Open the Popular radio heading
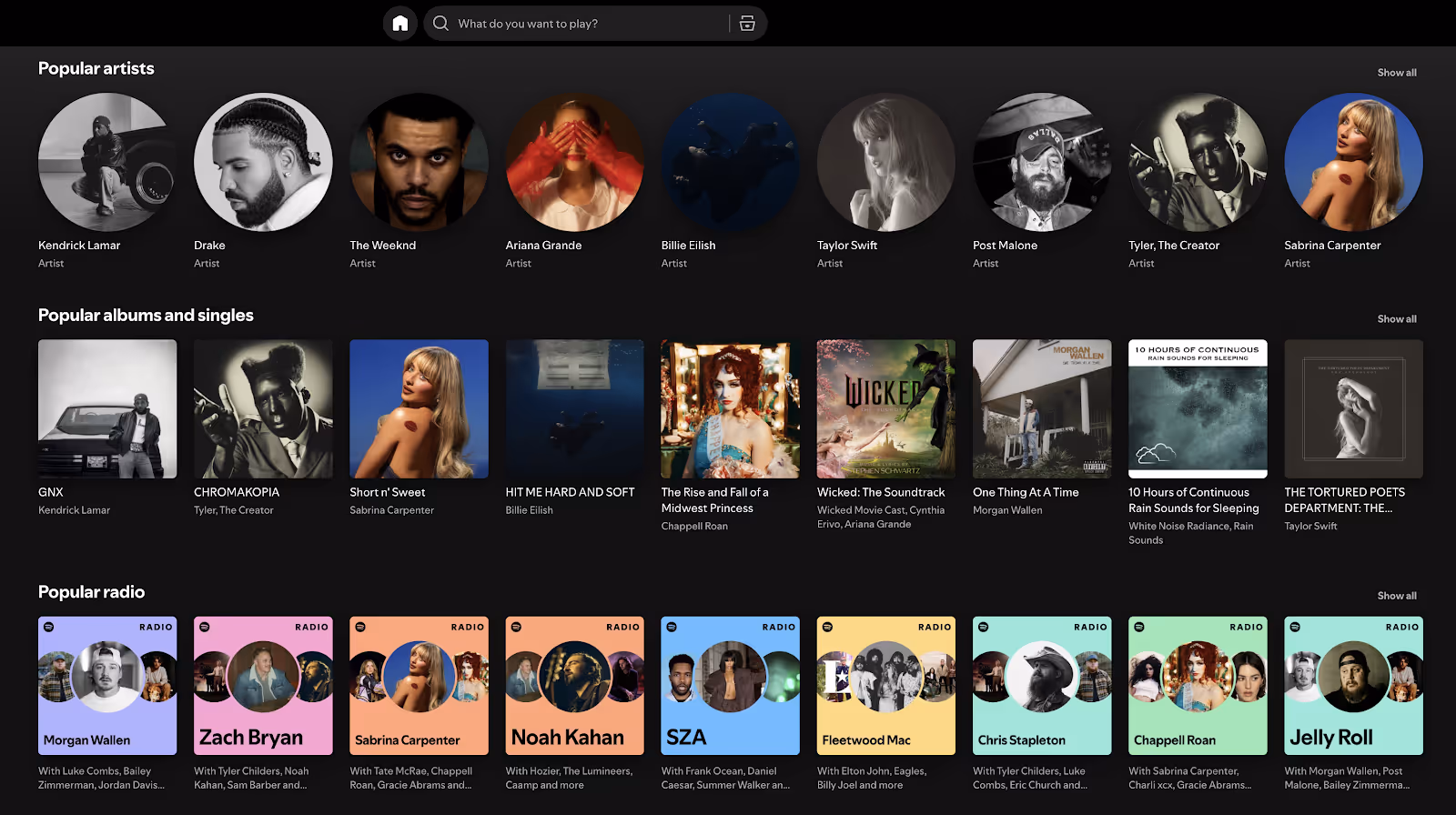Image resolution: width=1456 pixels, height=815 pixels. point(92,592)
